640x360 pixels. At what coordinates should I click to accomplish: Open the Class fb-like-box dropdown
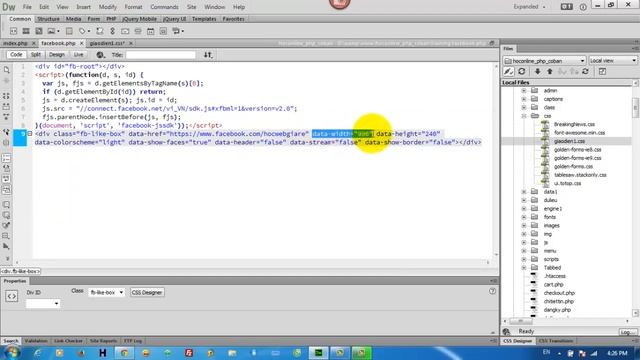(106, 292)
